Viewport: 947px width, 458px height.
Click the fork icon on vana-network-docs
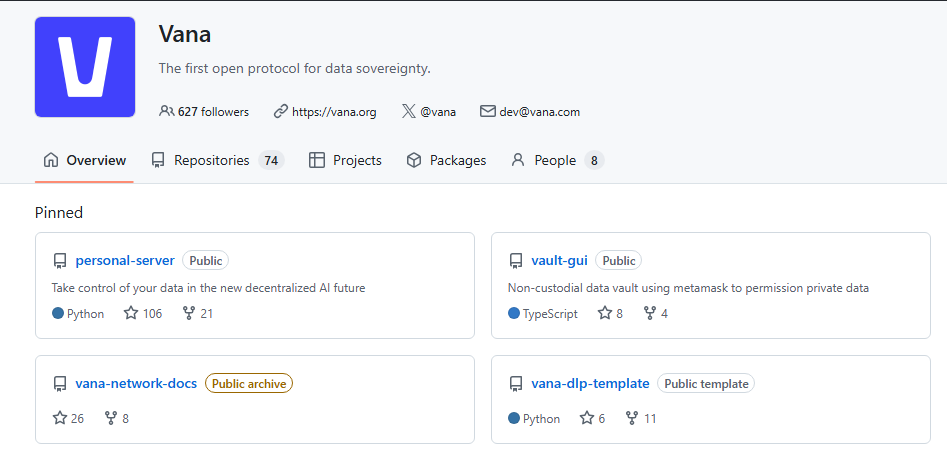[111, 418]
